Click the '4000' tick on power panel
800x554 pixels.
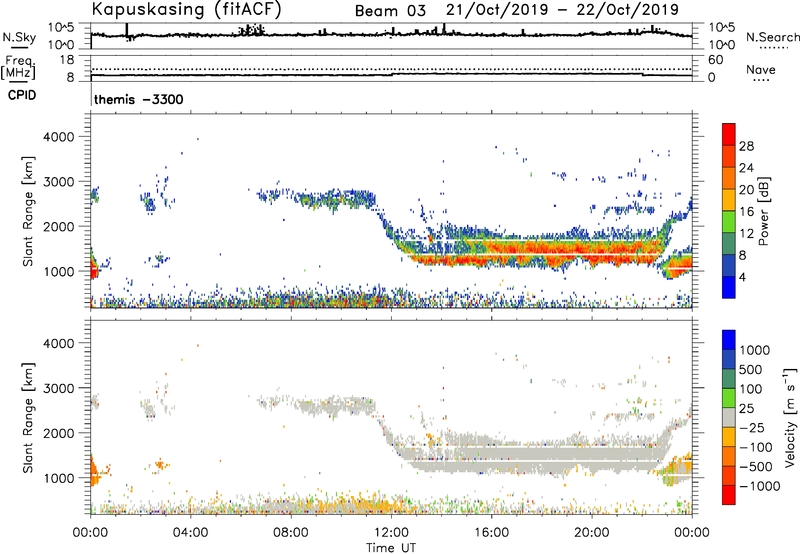click(58, 137)
